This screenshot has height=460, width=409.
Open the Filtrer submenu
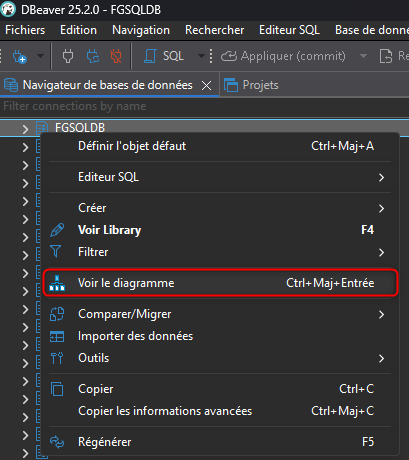click(x=220, y=252)
